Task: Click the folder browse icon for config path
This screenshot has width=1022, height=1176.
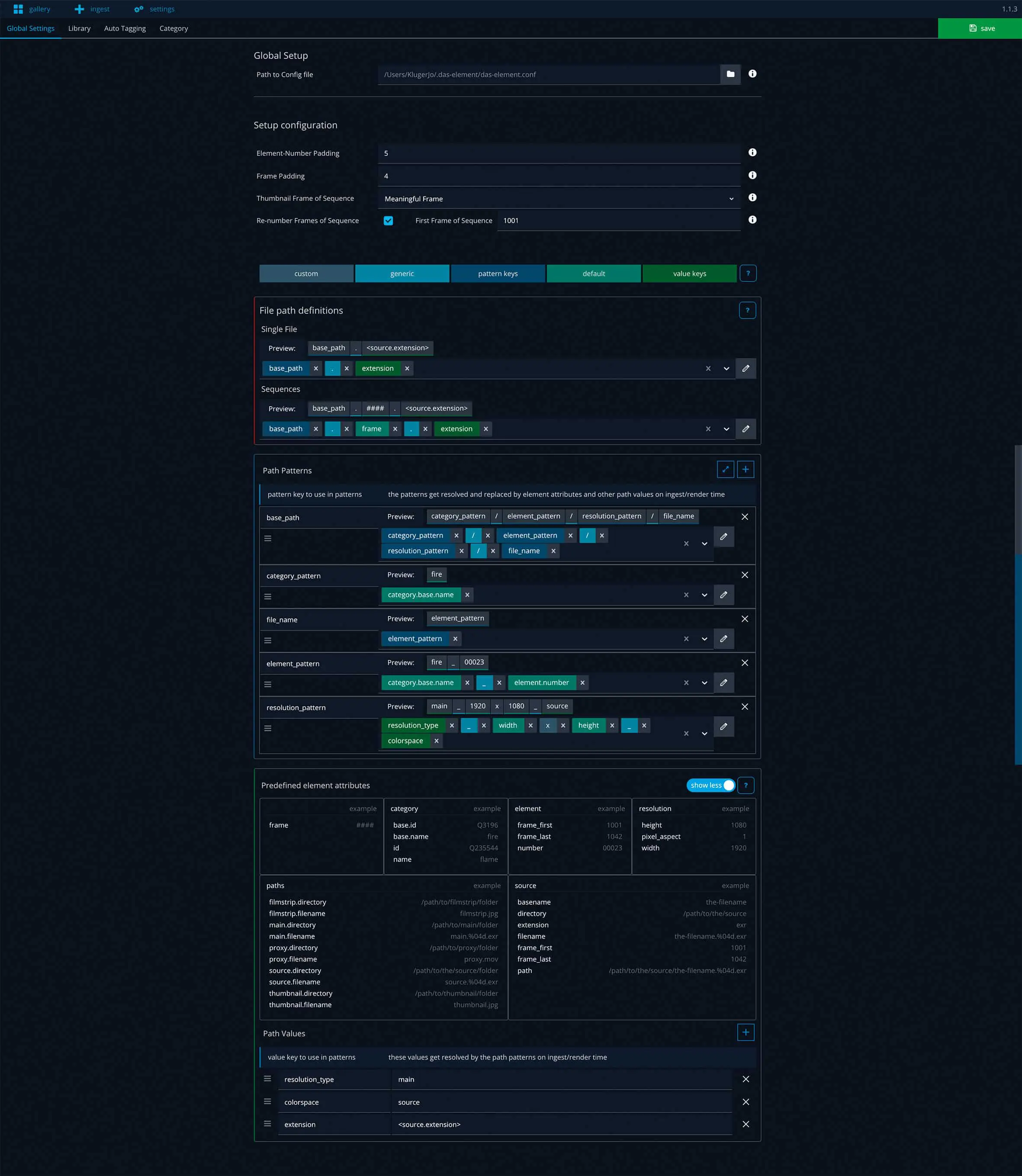Action: [730, 74]
